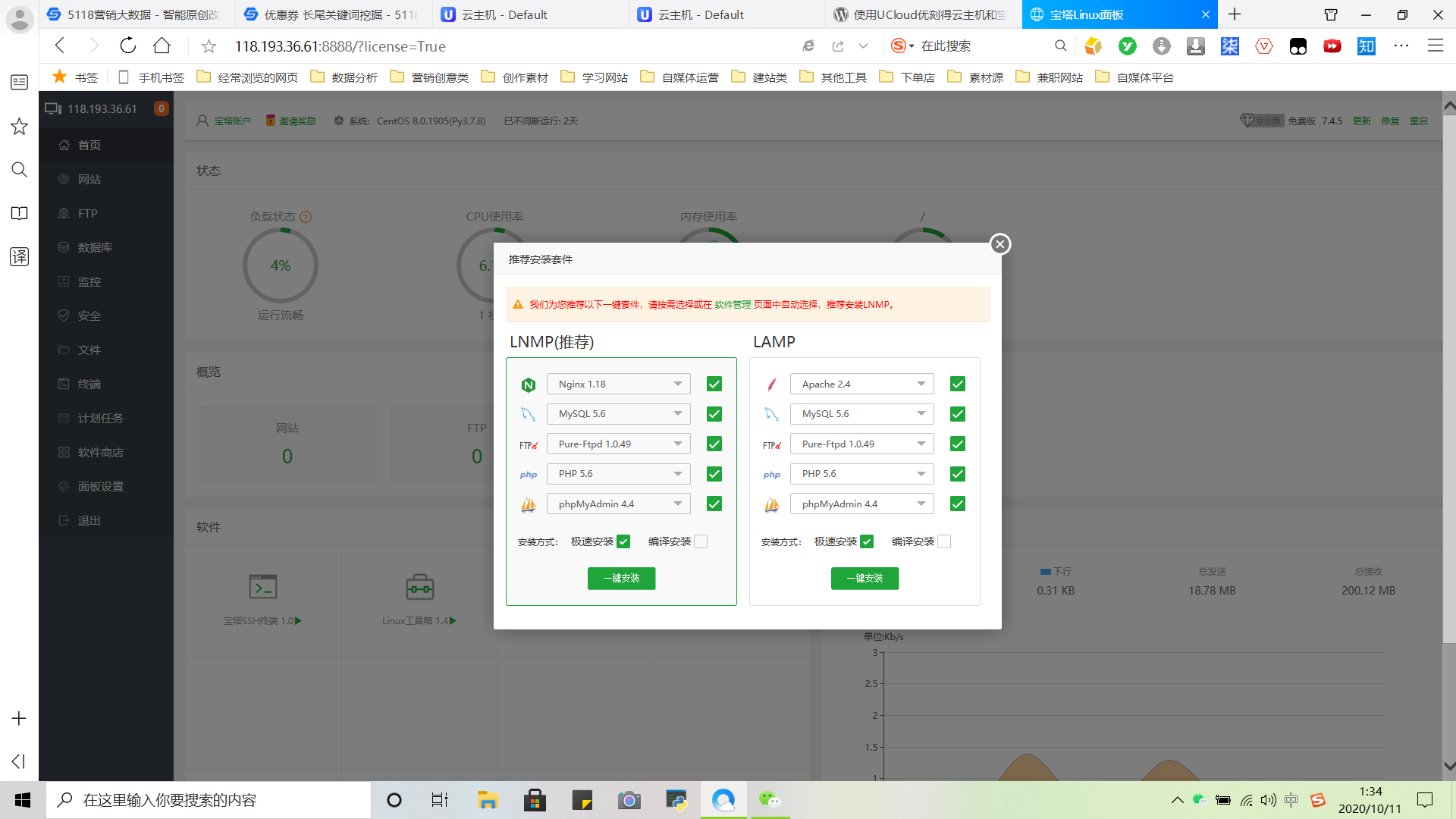
Task: Go to browser home page
Action: click(162, 46)
